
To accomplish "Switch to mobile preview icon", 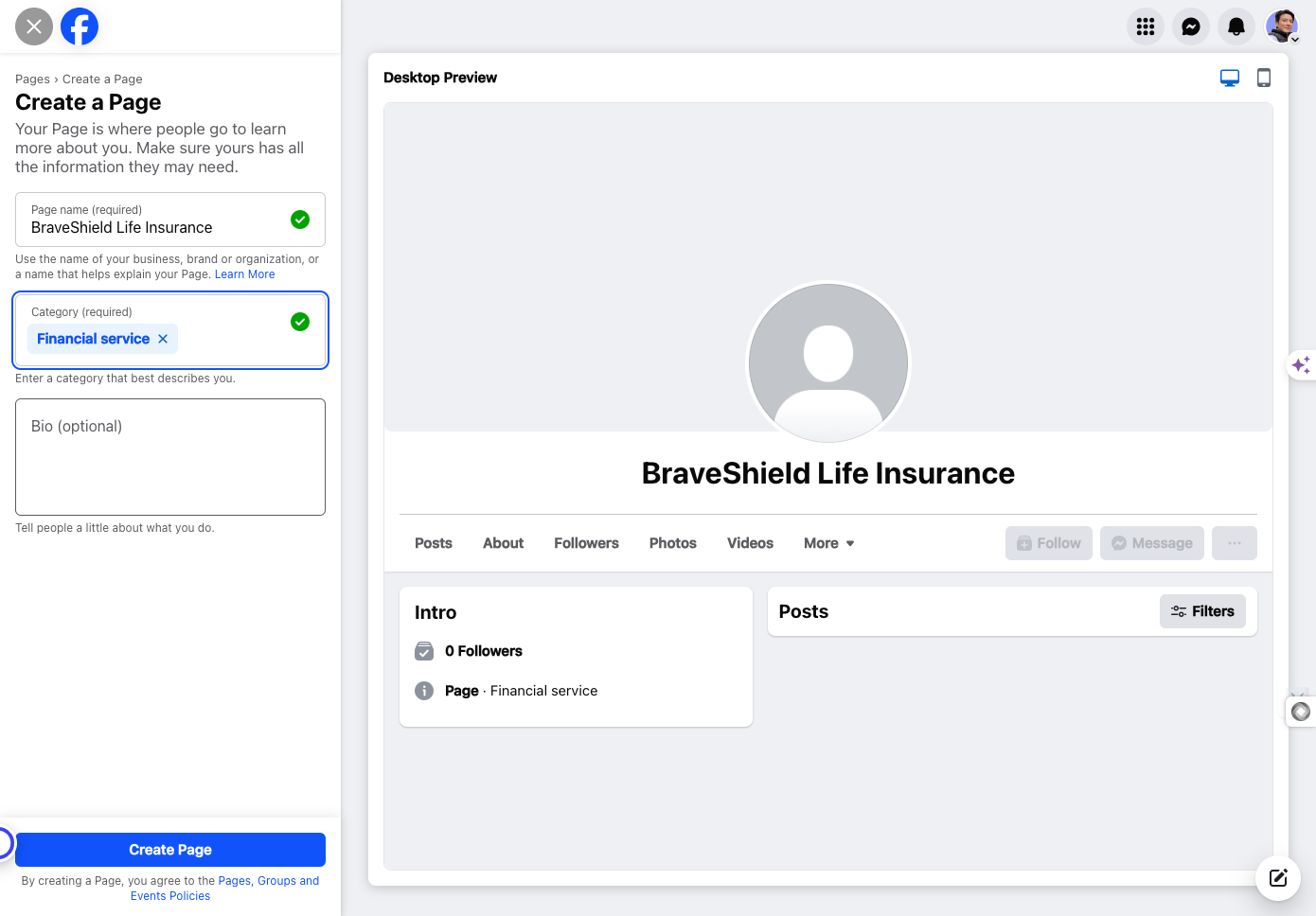I will pos(1264,78).
